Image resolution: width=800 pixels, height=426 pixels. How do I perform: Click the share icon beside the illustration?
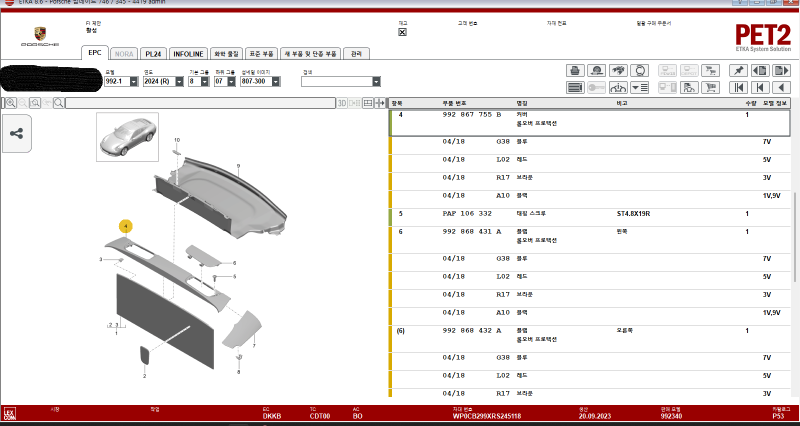tap(16, 134)
